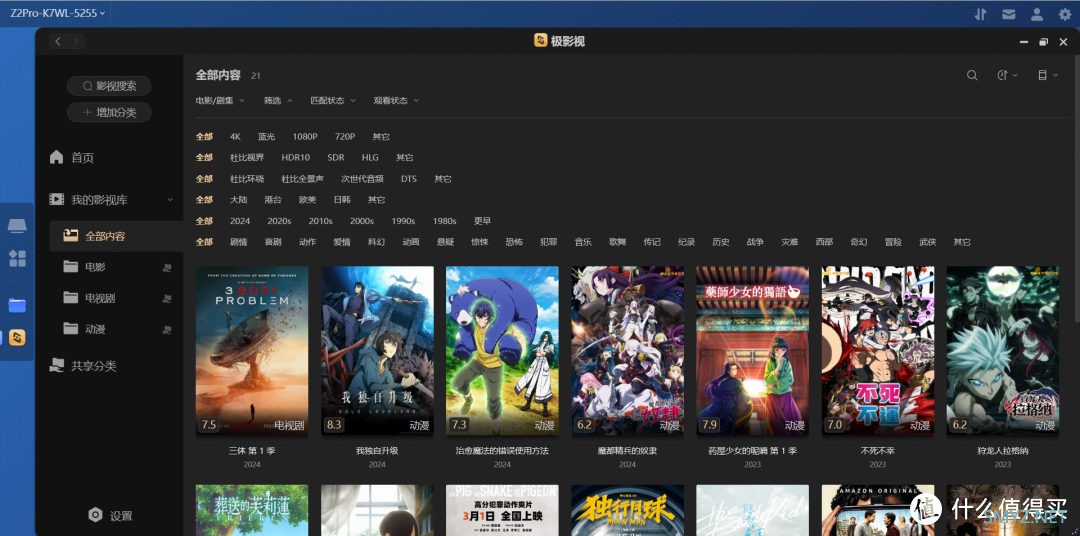
Task: Open the 匹配状态 dropdown
Action: (333, 101)
